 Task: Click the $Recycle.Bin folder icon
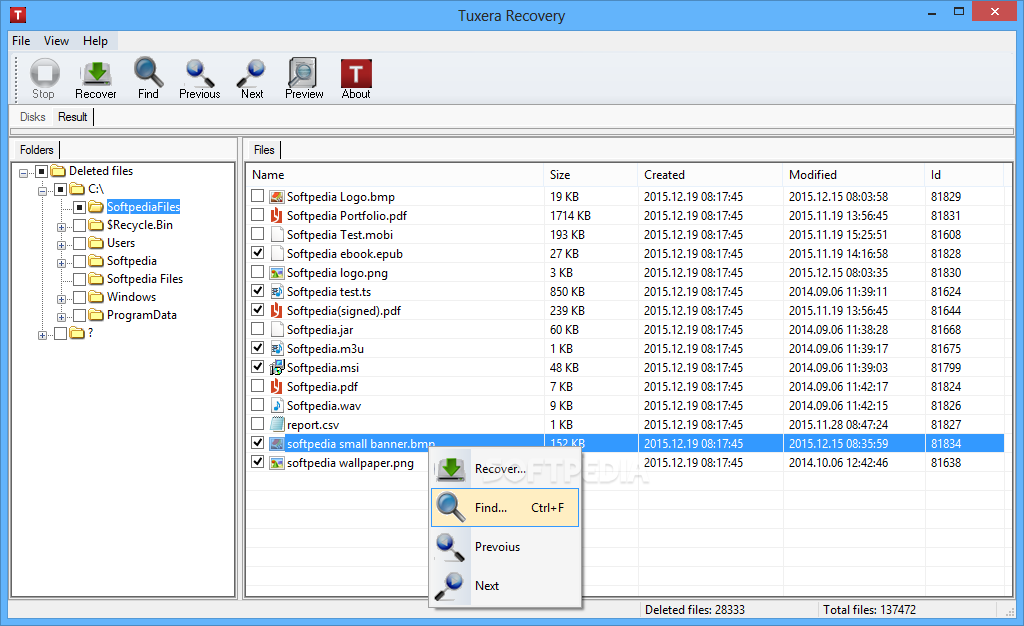97,225
